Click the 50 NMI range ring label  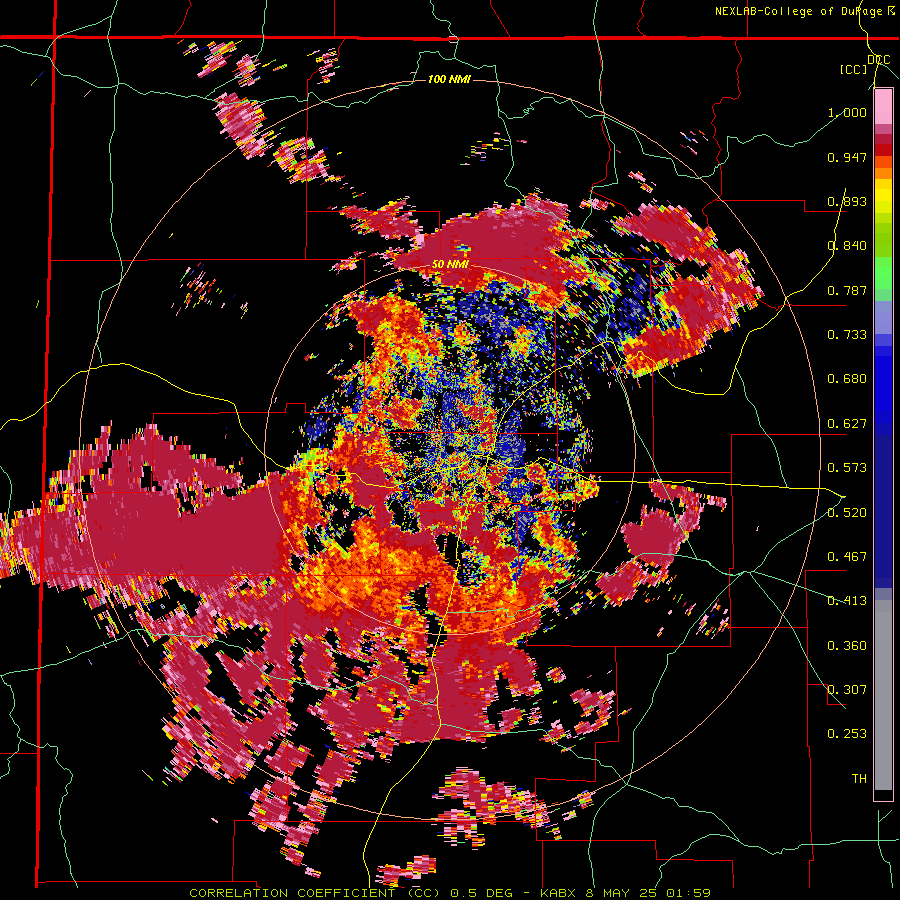coord(450,265)
